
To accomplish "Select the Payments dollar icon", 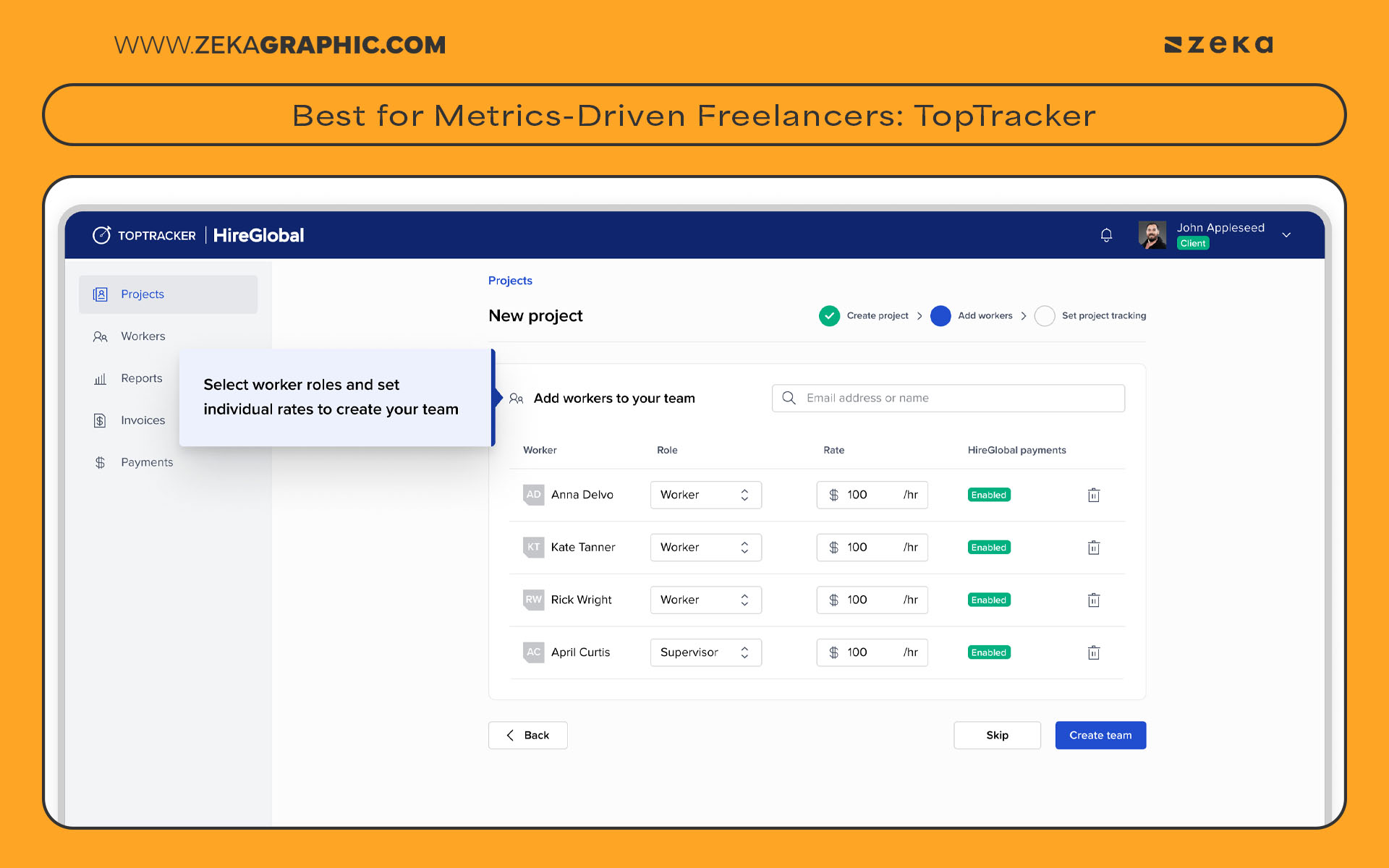I will click(x=100, y=462).
